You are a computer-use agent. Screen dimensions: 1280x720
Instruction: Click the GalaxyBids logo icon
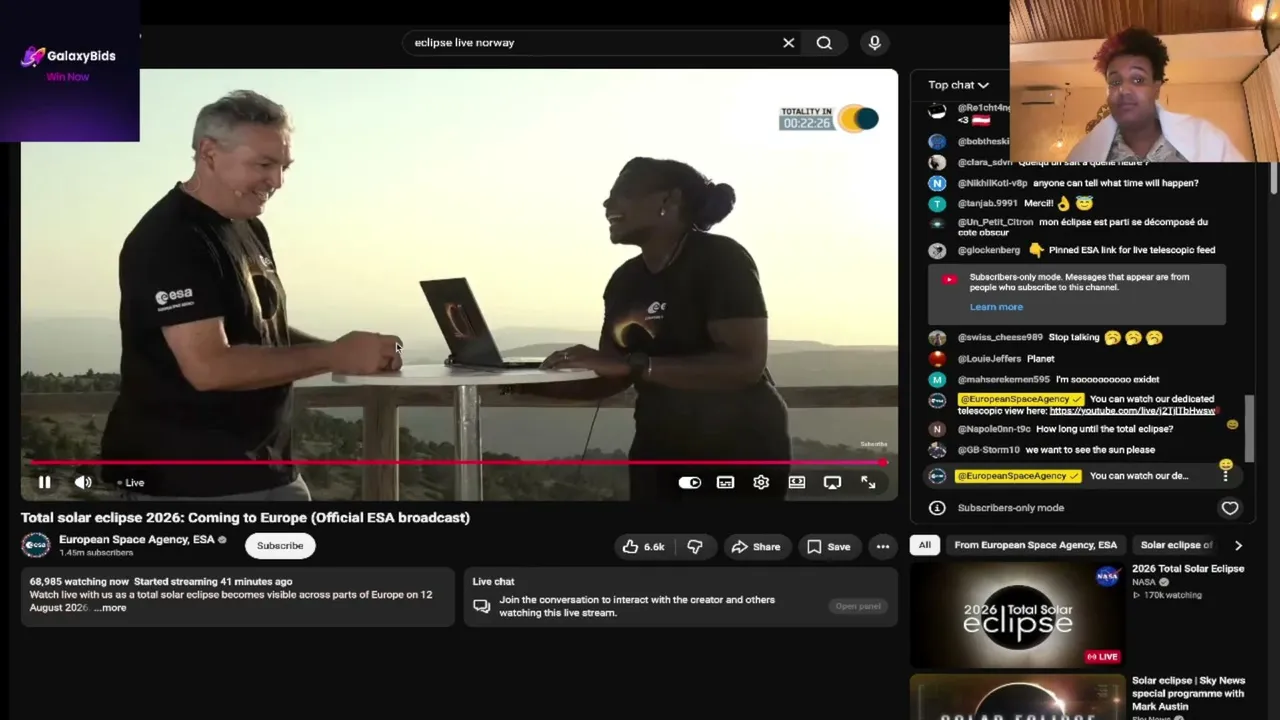click(33, 56)
